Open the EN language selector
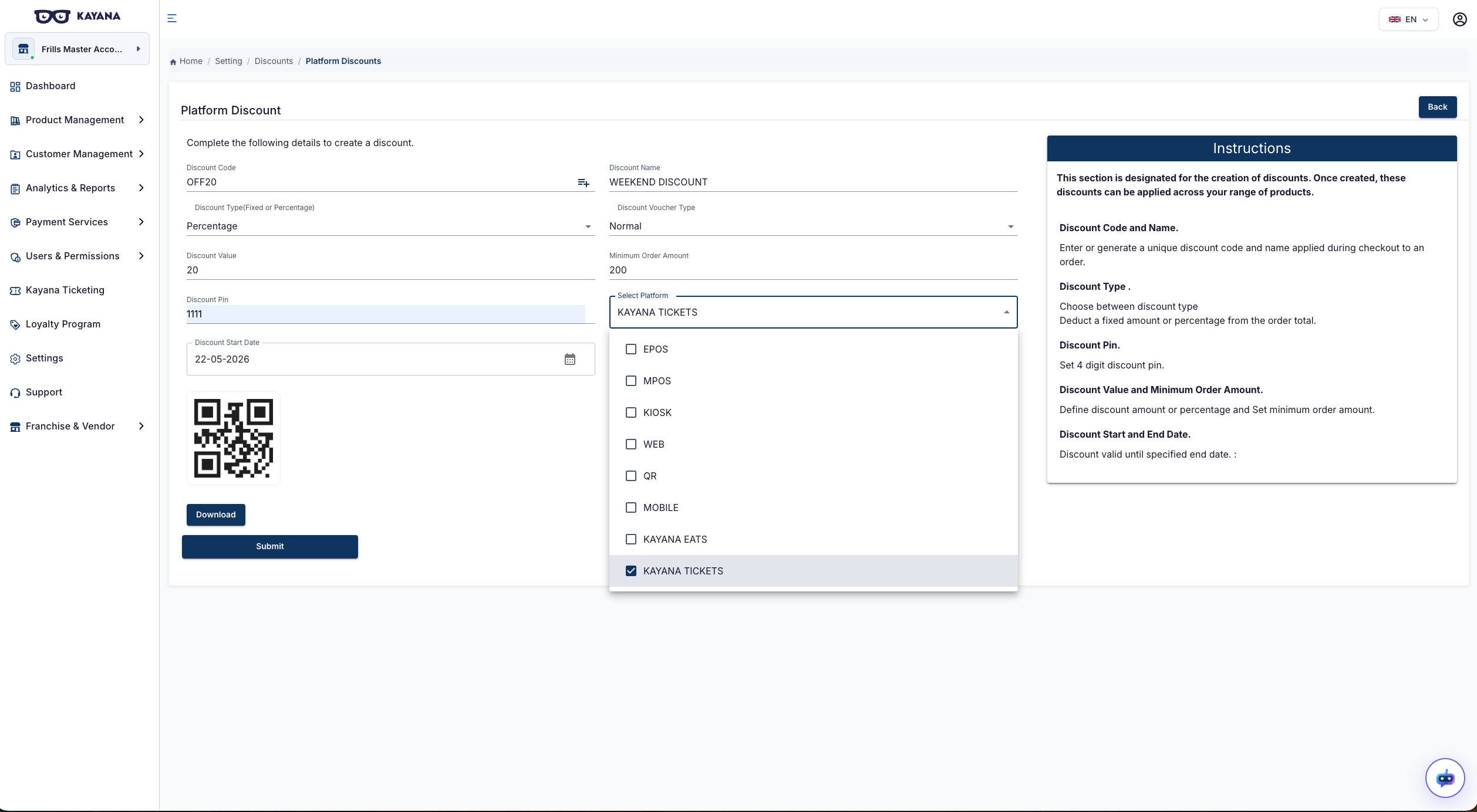 click(x=1408, y=19)
